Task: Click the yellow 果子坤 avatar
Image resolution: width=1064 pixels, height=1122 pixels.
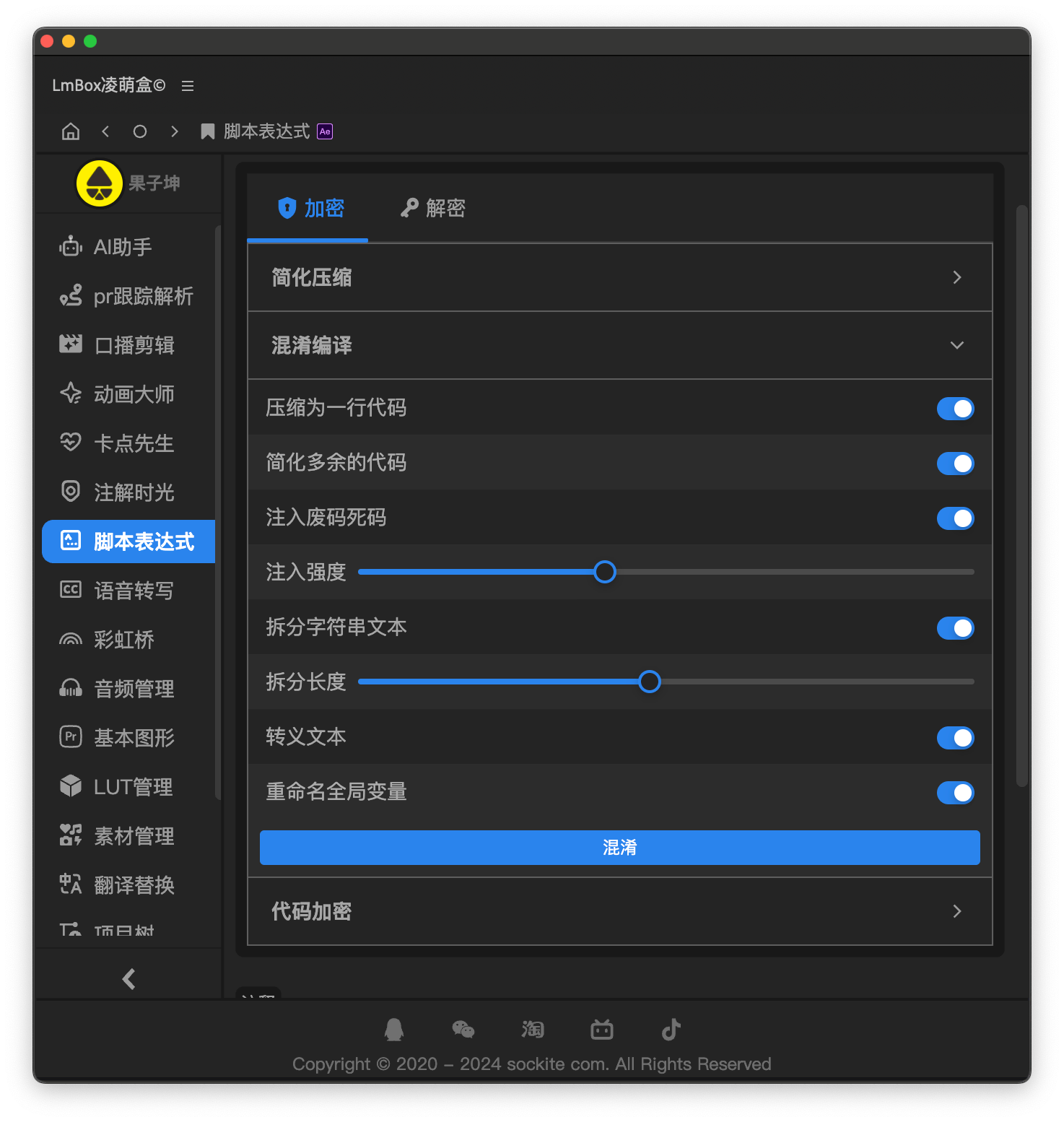Action: pos(100,183)
